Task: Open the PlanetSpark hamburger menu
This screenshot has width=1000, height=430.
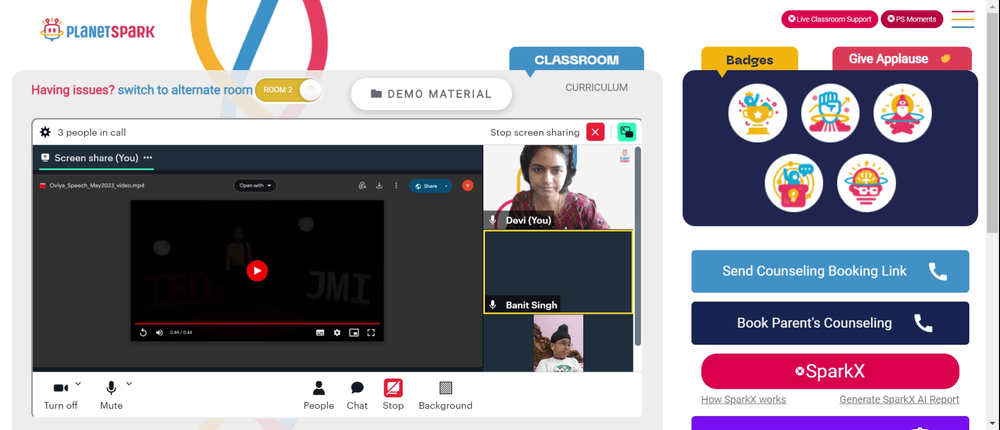Action: tap(962, 19)
